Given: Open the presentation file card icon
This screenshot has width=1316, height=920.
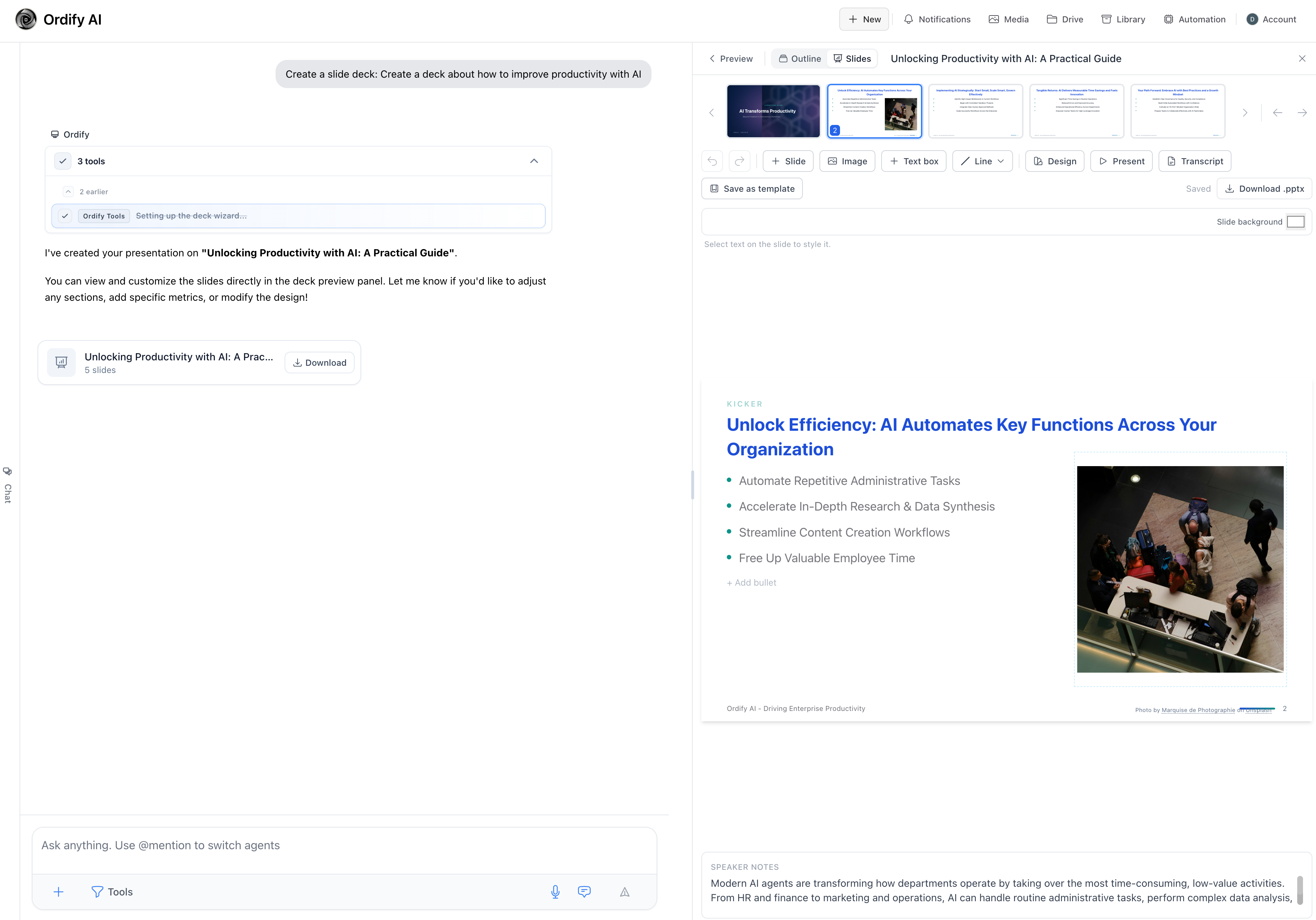Looking at the screenshot, I should coord(61,362).
